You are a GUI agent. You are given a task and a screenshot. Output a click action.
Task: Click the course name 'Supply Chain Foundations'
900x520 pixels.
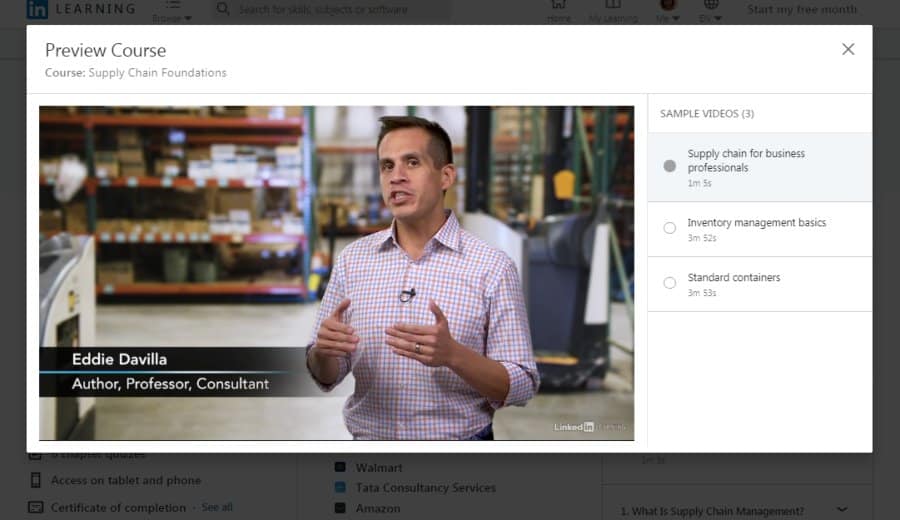coord(157,73)
